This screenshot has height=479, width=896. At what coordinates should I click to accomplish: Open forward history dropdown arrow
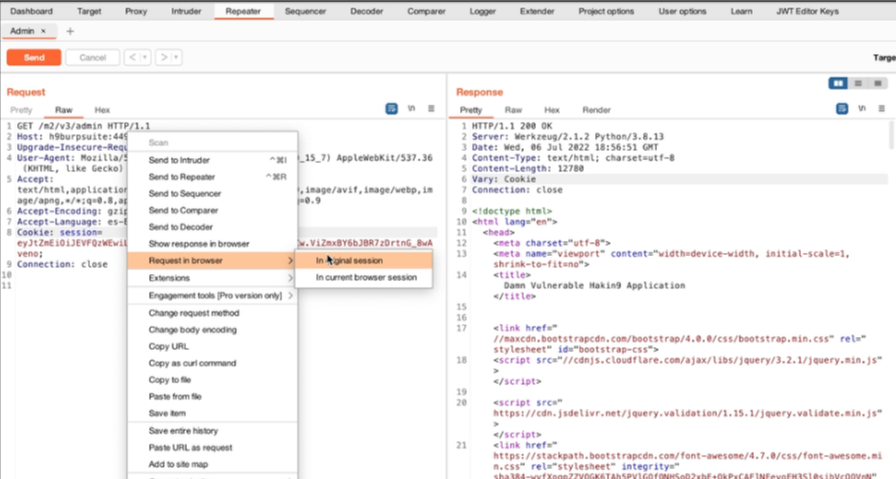[176, 57]
